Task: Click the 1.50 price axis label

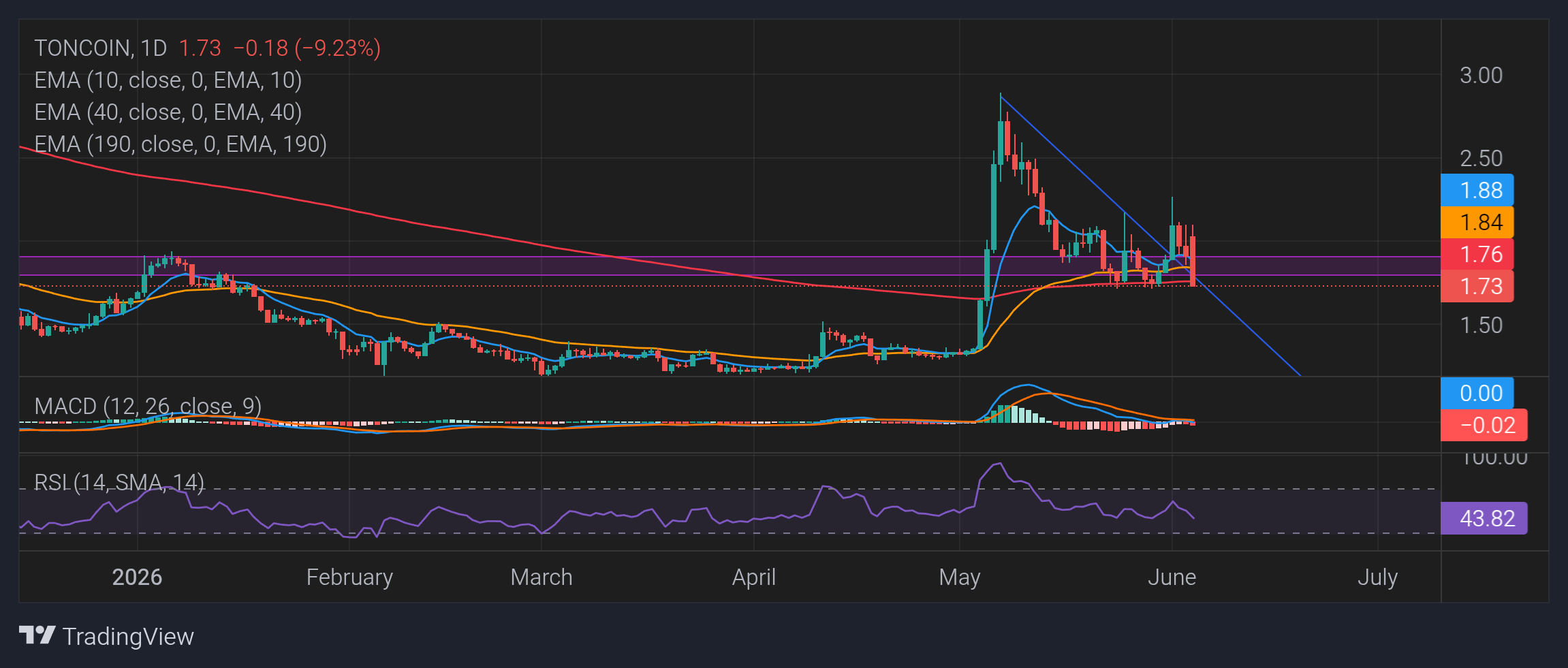Action: [1481, 325]
